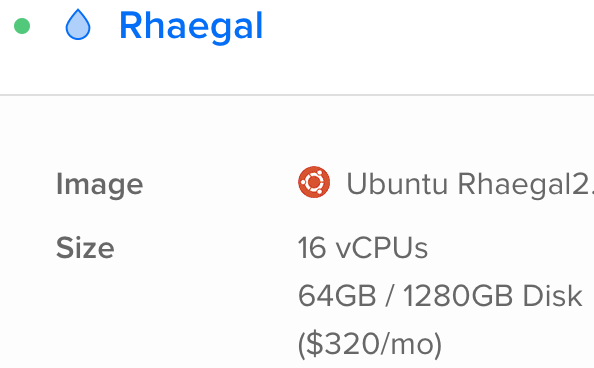Click the word Disk in size details
Image resolution: width=594 pixels, height=368 pixels.
coord(552,296)
